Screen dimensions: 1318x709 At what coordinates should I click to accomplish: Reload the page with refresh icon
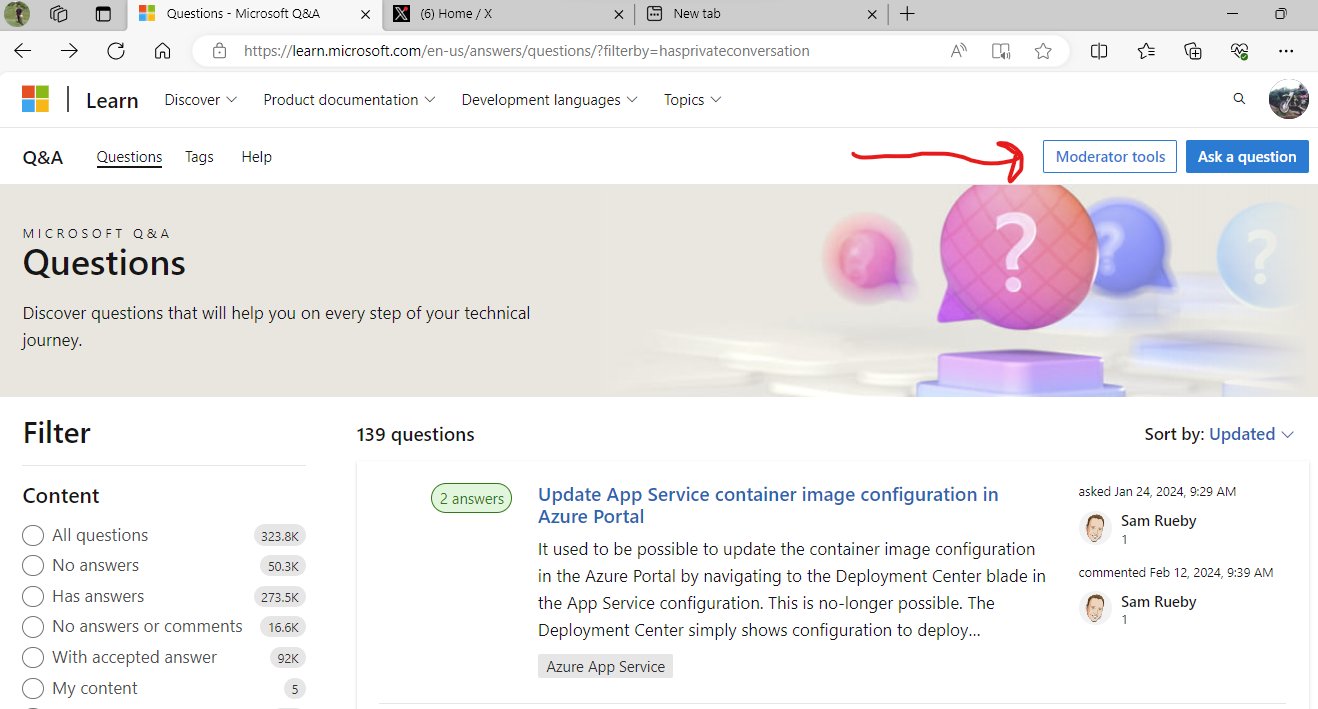pos(116,51)
